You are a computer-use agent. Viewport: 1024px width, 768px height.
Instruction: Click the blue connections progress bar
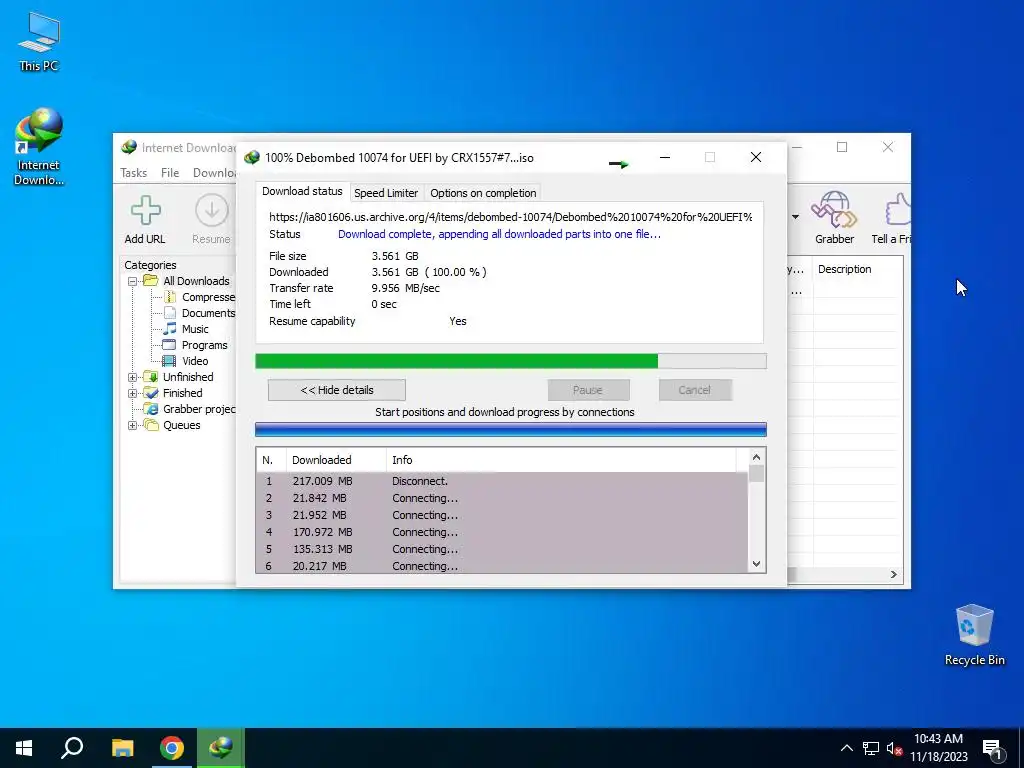(x=511, y=429)
